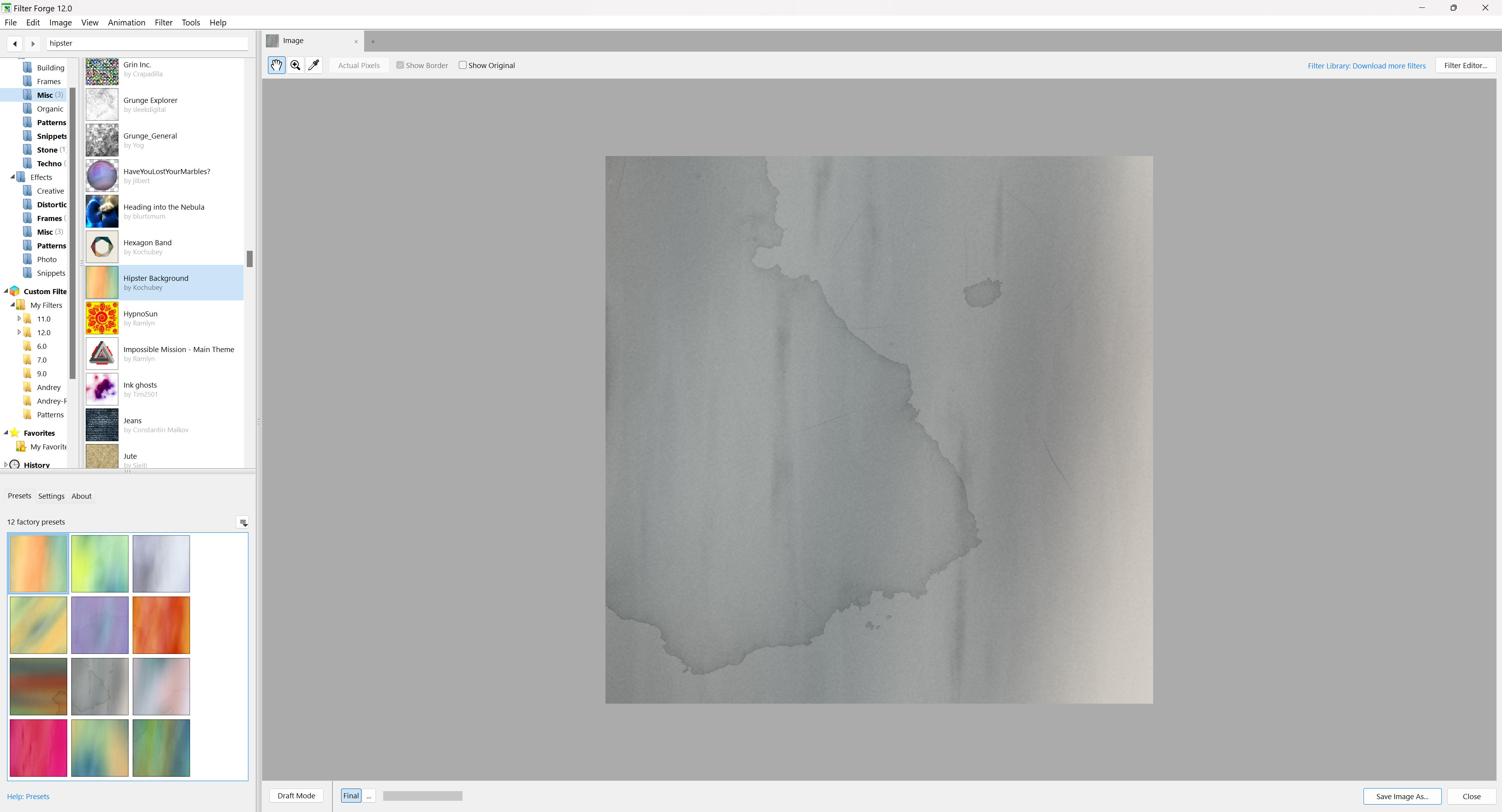Click the forward navigation arrow
The height and width of the screenshot is (812, 1502).
pos(33,43)
